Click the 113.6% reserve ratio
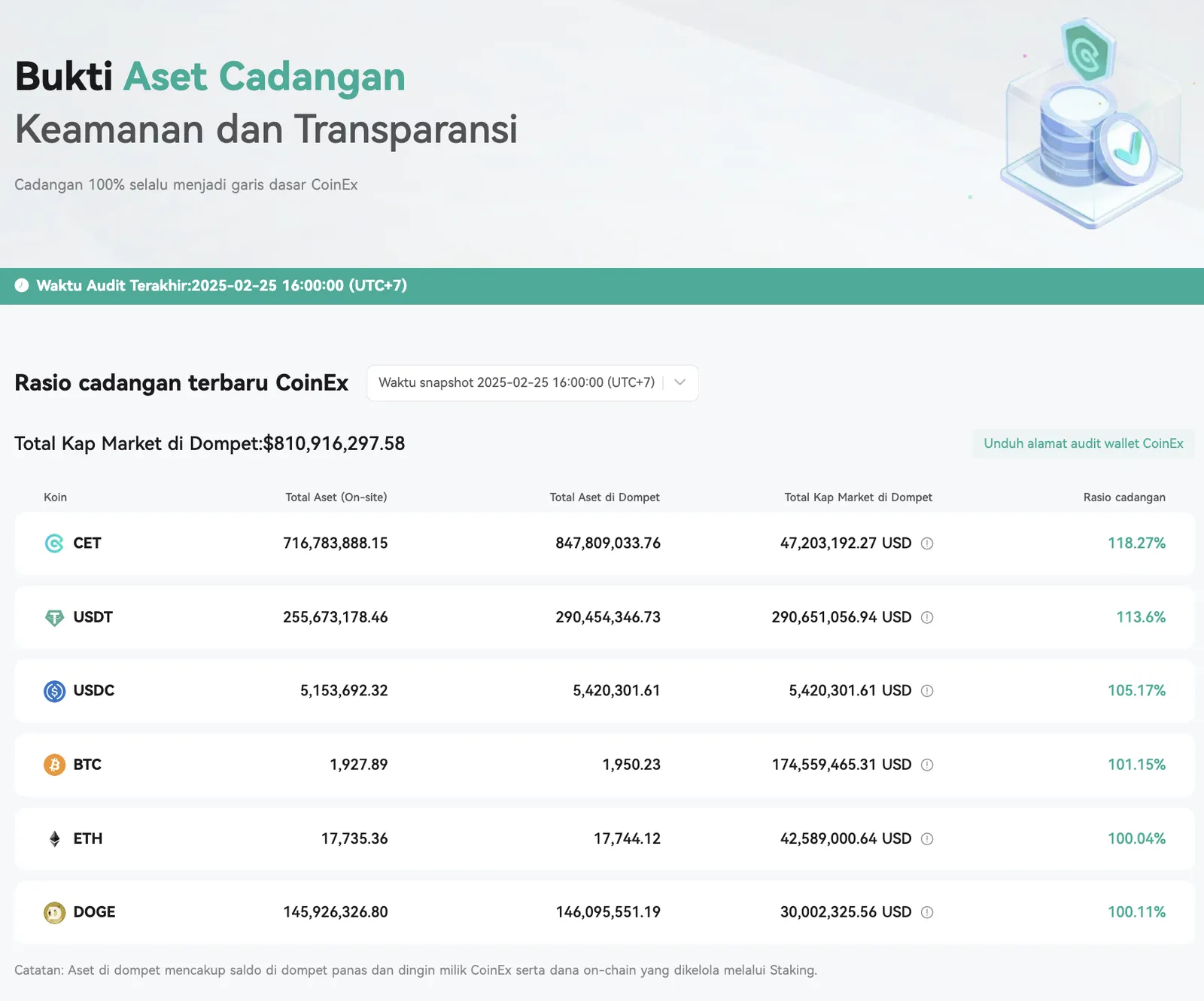This screenshot has height=1001, width=1204. 1141,617
